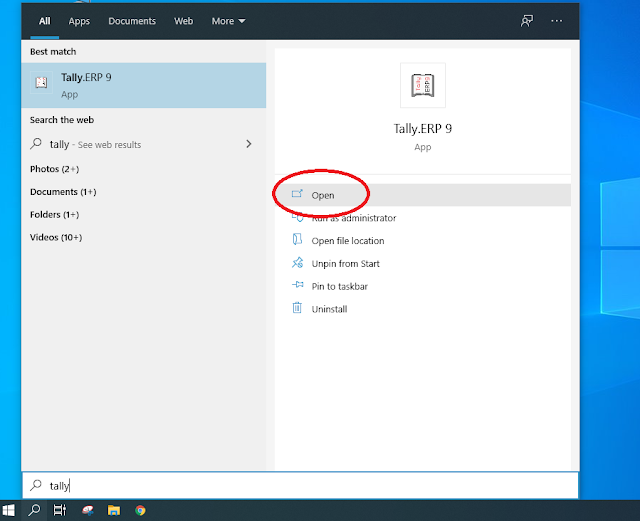Expand tally web results arrow
Viewport: 640px width, 521px height.
pyautogui.click(x=249, y=144)
